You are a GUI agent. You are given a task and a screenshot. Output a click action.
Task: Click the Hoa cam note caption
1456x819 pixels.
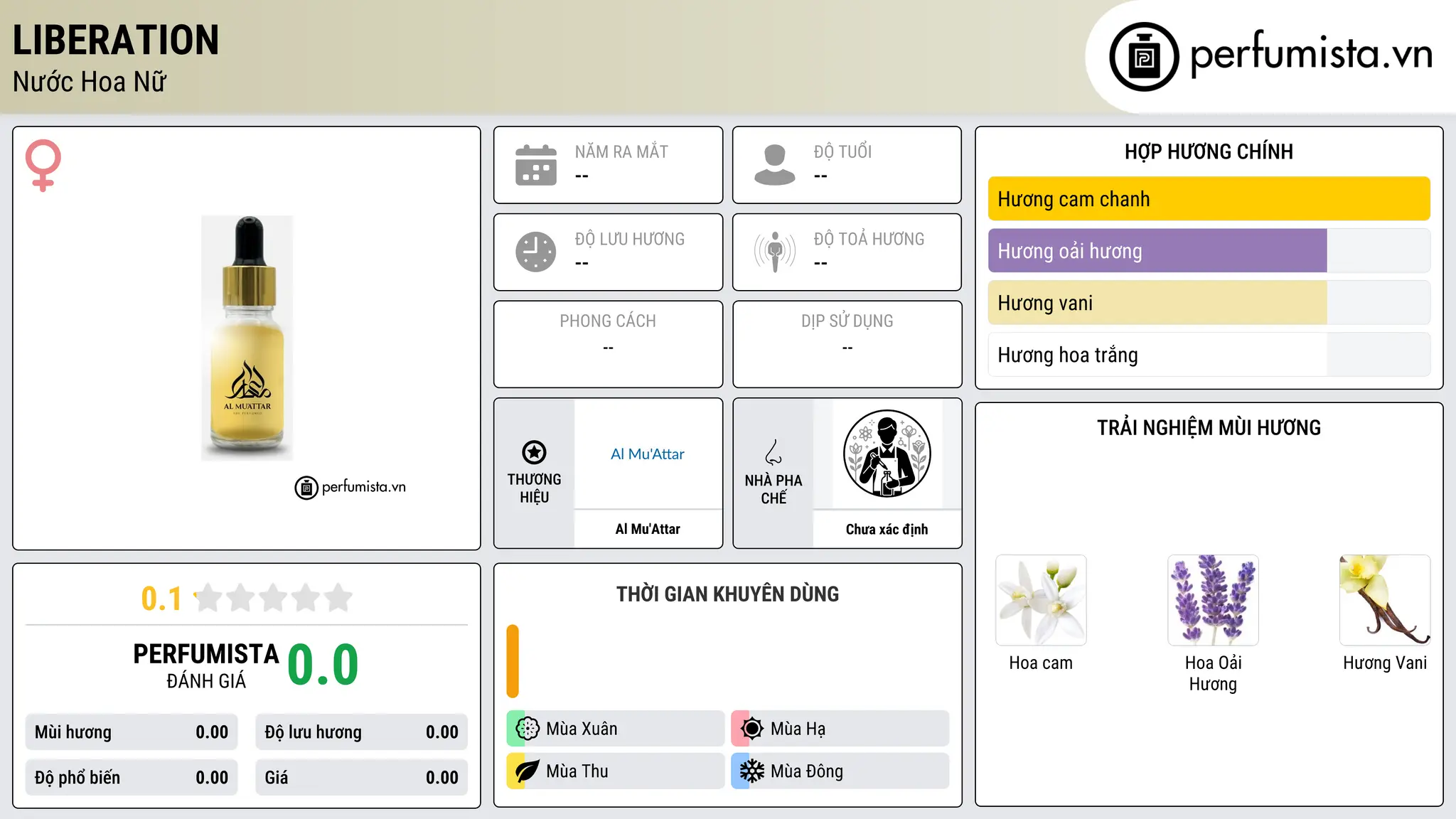coord(1041,663)
